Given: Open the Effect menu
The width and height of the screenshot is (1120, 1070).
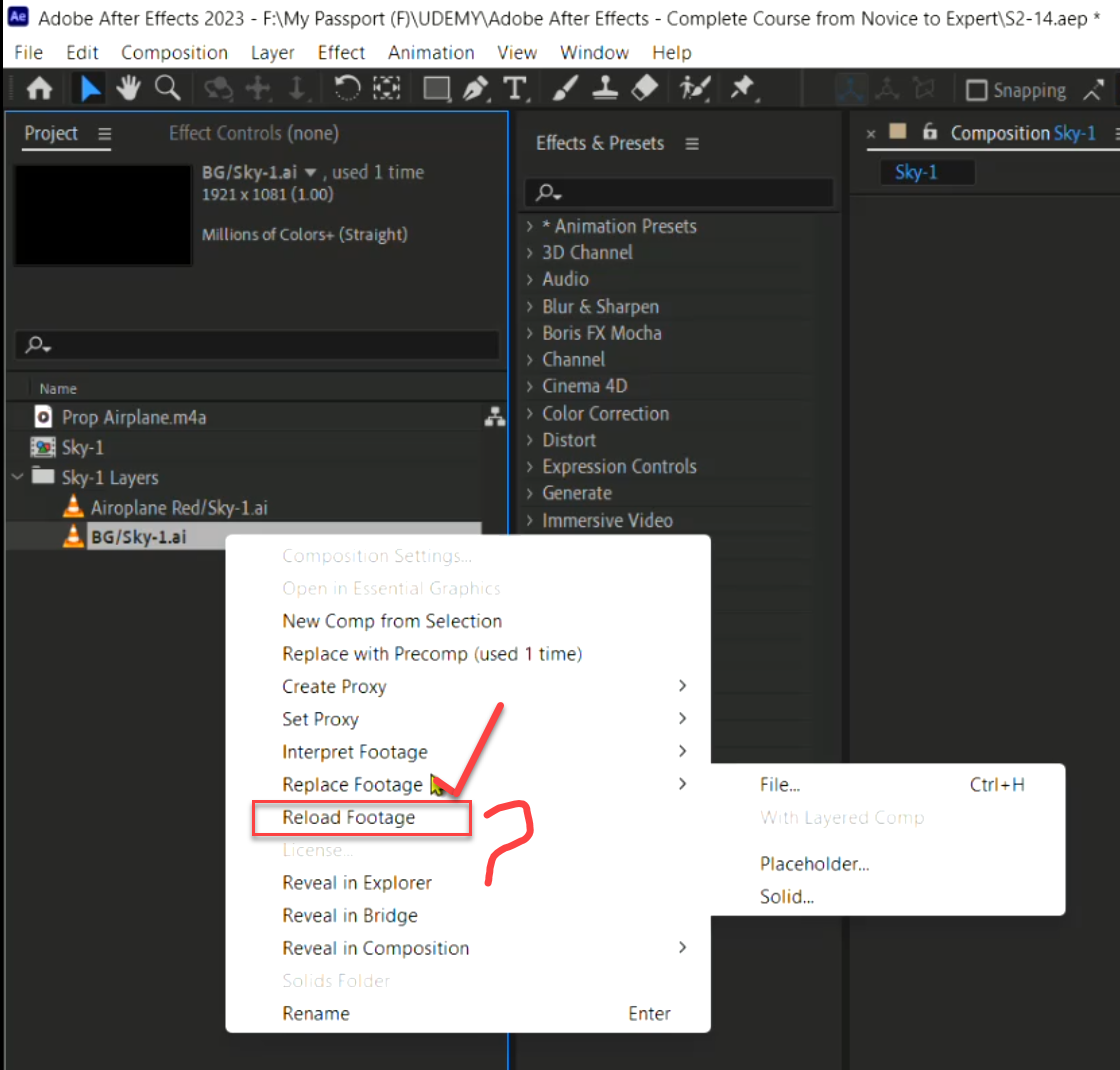Looking at the screenshot, I should tap(340, 52).
